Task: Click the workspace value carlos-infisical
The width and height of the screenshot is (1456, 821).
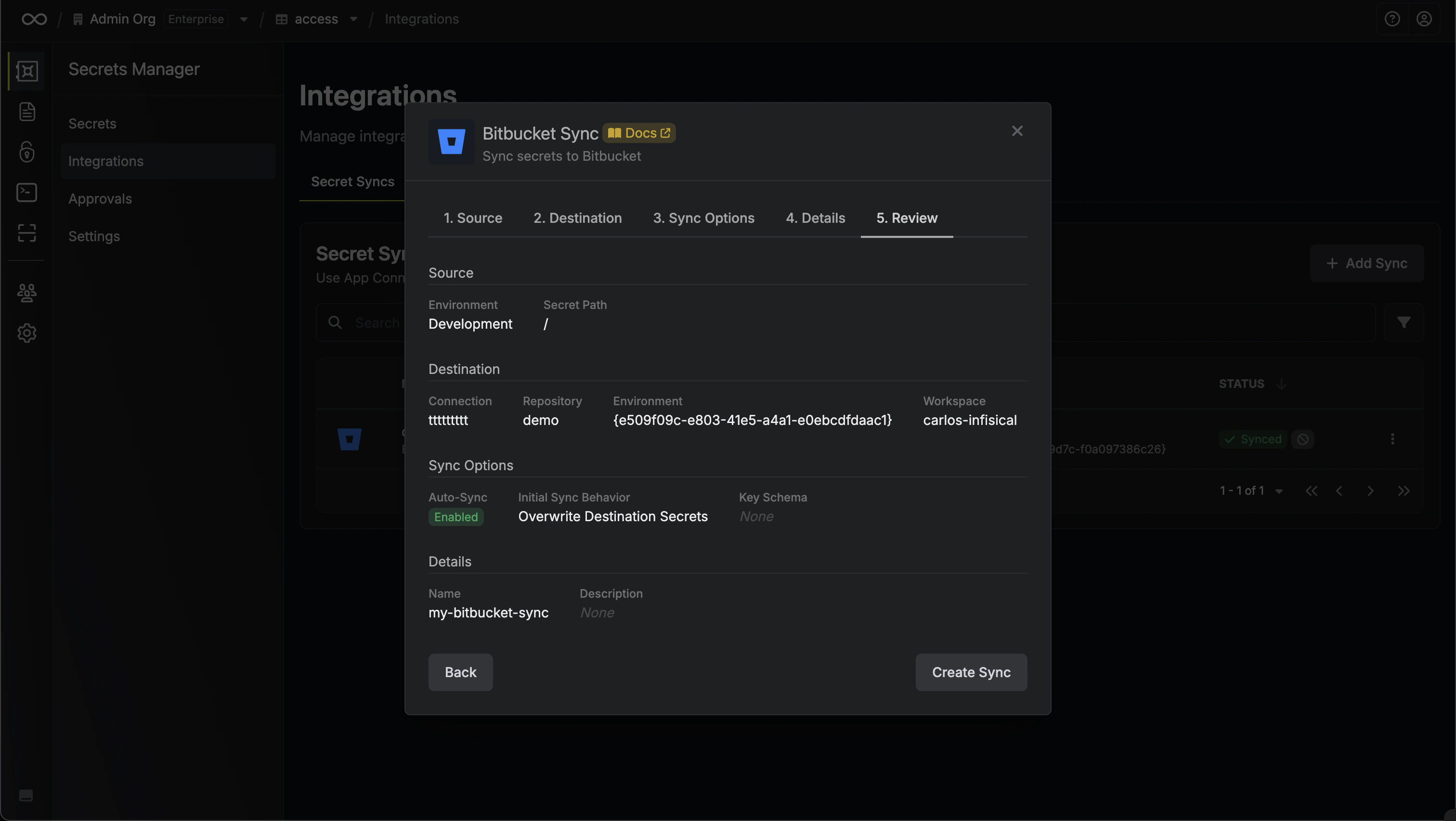Action: (x=970, y=421)
